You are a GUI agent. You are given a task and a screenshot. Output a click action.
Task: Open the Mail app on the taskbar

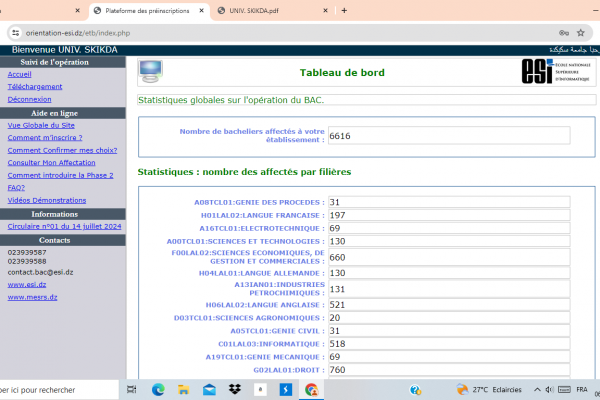pyautogui.click(x=209, y=390)
